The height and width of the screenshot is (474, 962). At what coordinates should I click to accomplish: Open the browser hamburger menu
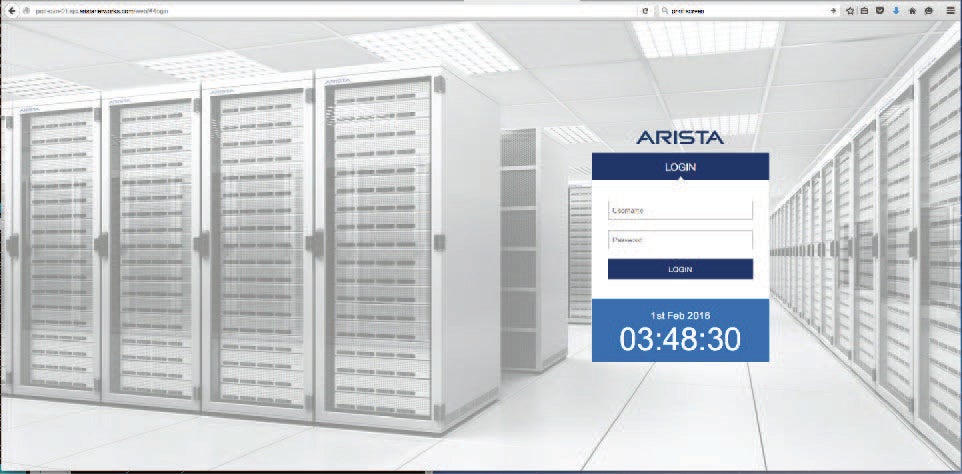pyautogui.click(x=950, y=11)
